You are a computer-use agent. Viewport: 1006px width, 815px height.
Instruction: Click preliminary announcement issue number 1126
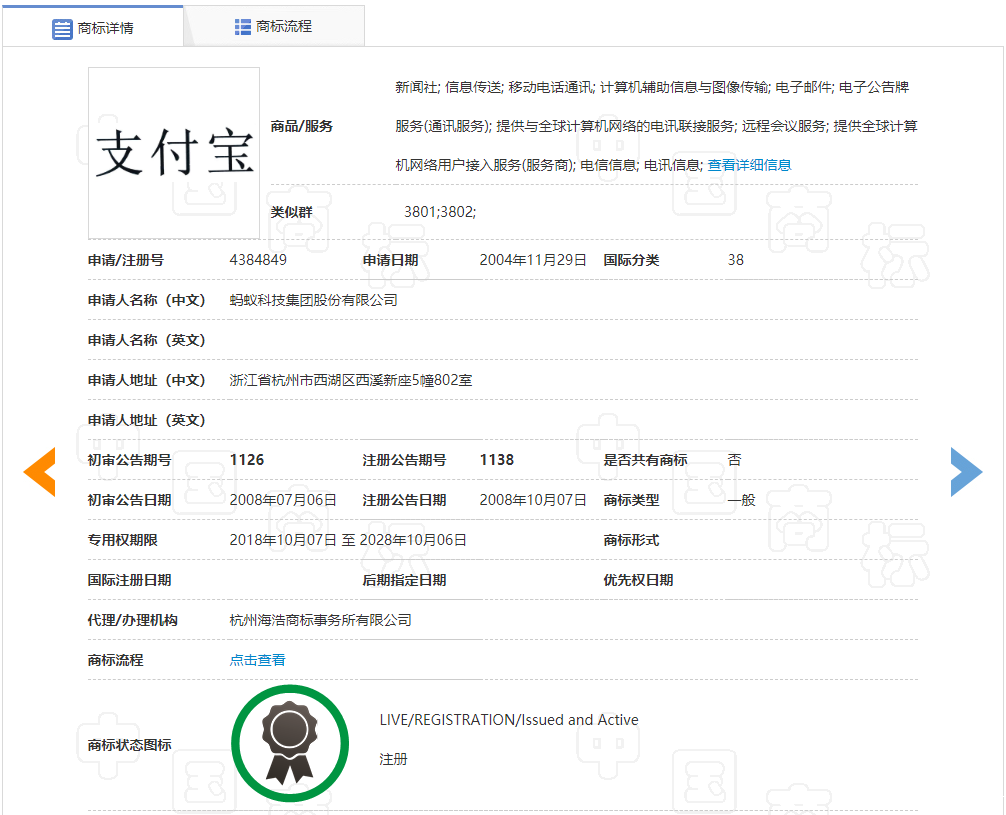(x=247, y=460)
